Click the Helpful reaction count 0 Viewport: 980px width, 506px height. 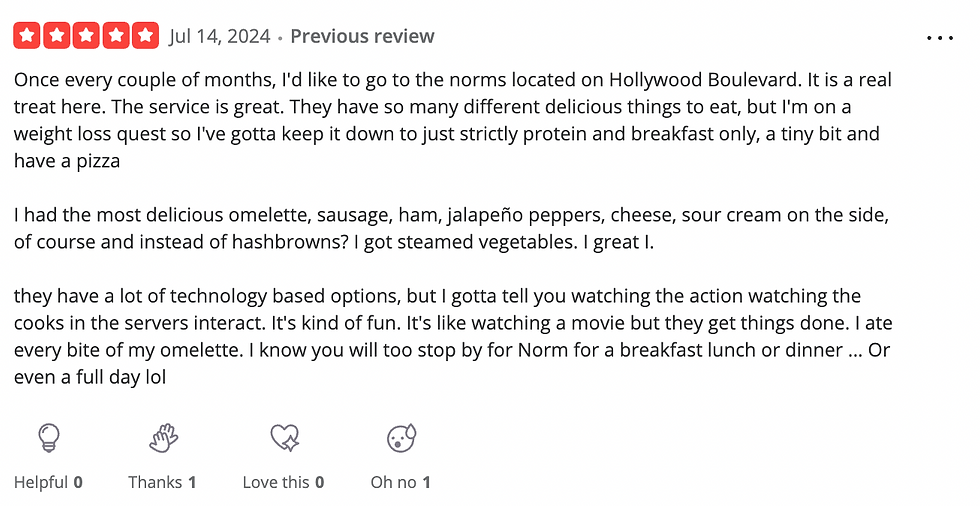78,482
